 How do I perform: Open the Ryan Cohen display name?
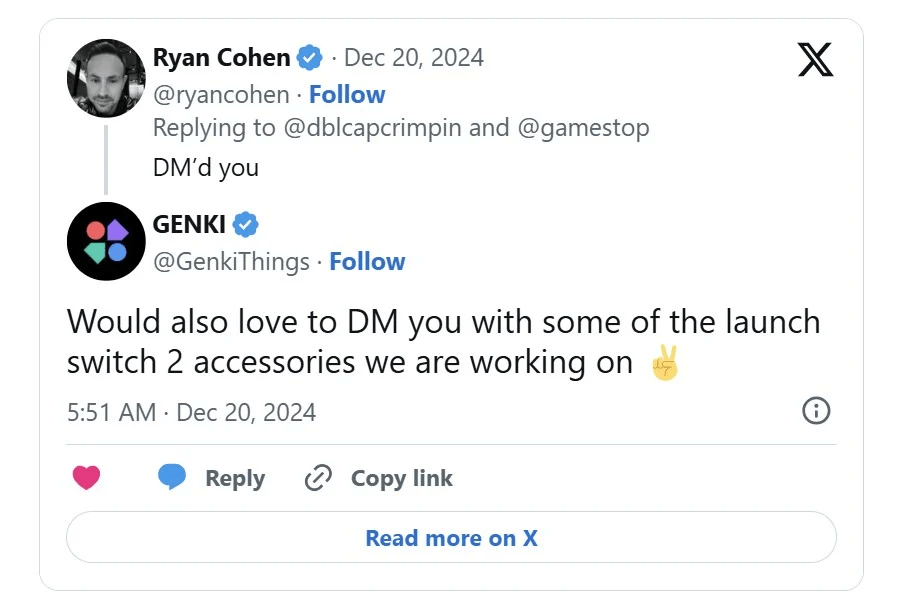pos(221,58)
